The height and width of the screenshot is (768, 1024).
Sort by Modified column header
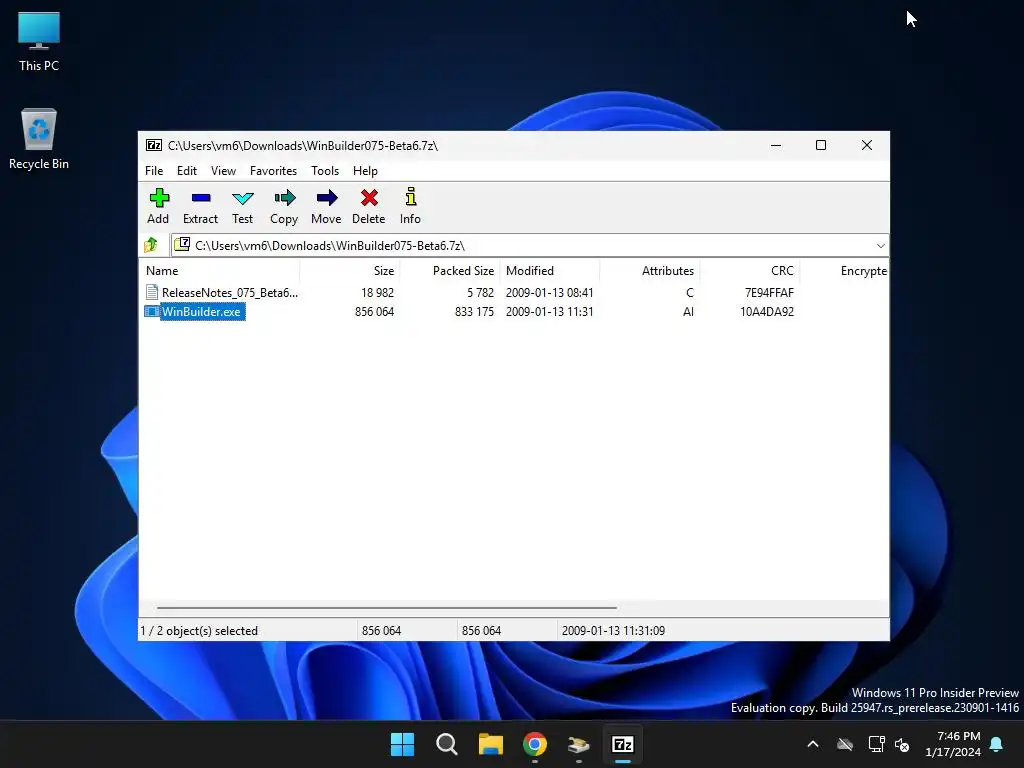550,270
